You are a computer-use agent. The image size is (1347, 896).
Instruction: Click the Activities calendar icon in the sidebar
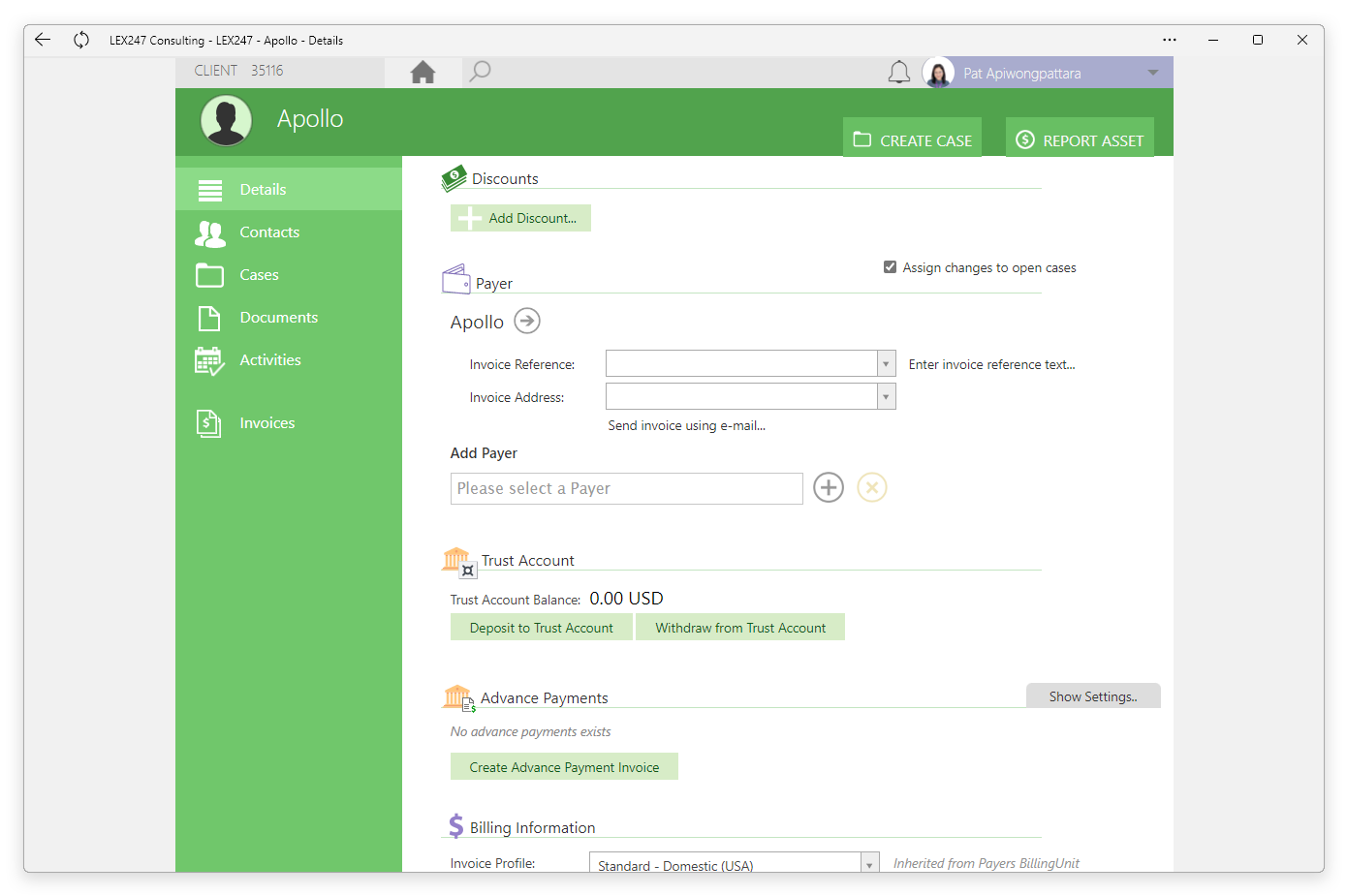(x=210, y=361)
